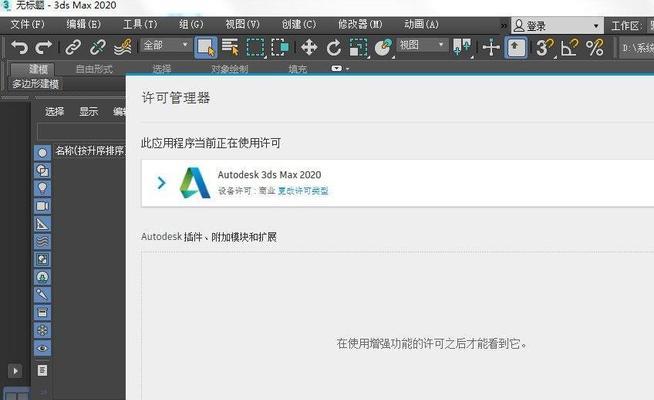Open the 工具(T) menu

[x=140, y=24]
